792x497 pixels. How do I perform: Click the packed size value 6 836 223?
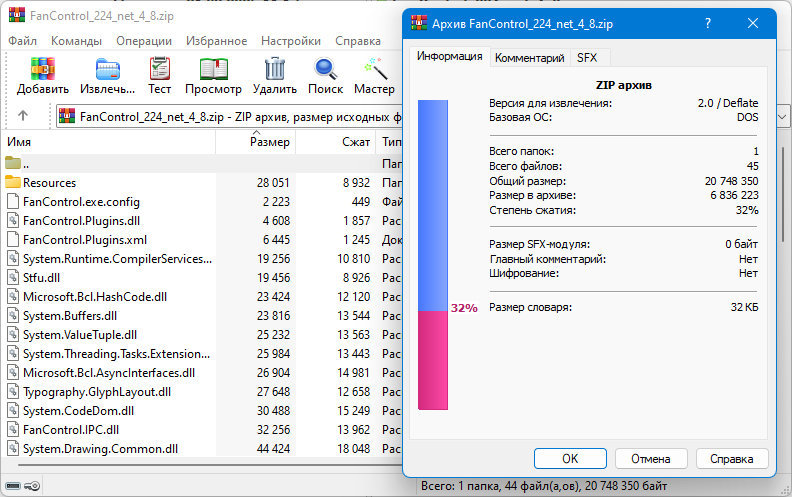click(x=734, y=195)
